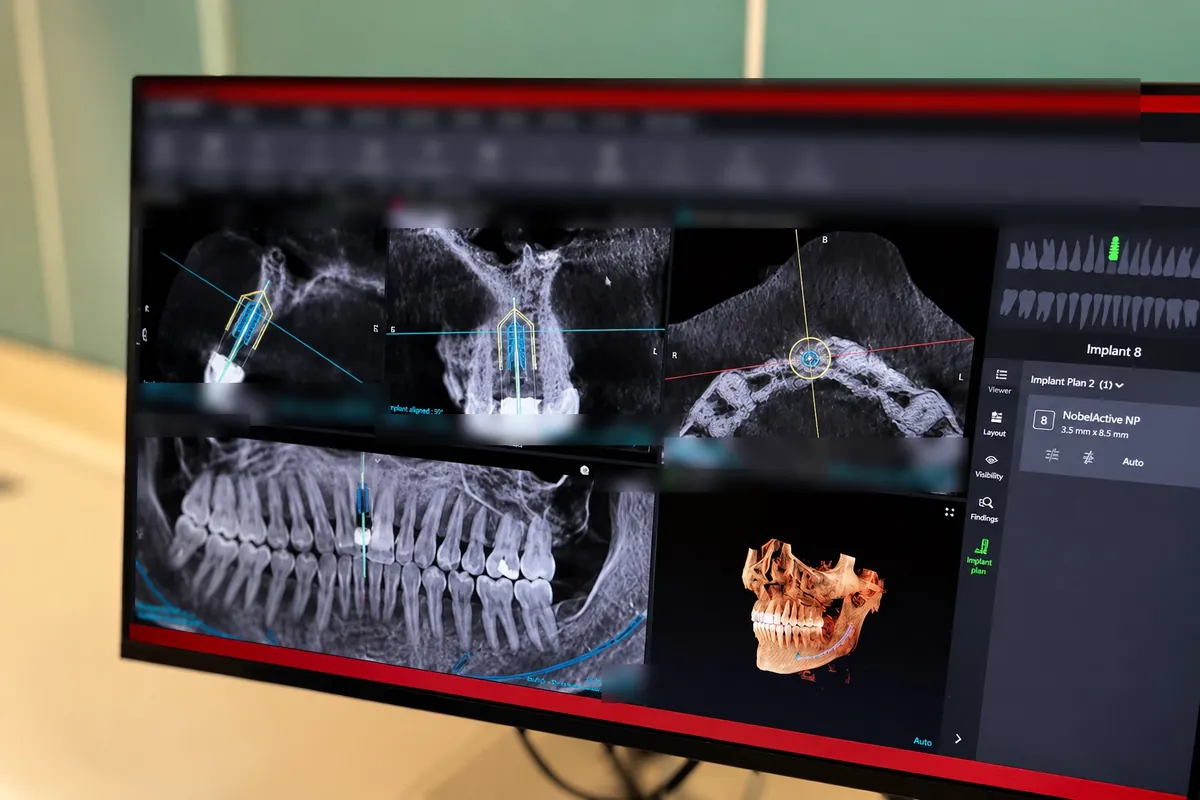Click the implant aligned 50° readout
Screen dimensions: 1200x800
point(418,408)
